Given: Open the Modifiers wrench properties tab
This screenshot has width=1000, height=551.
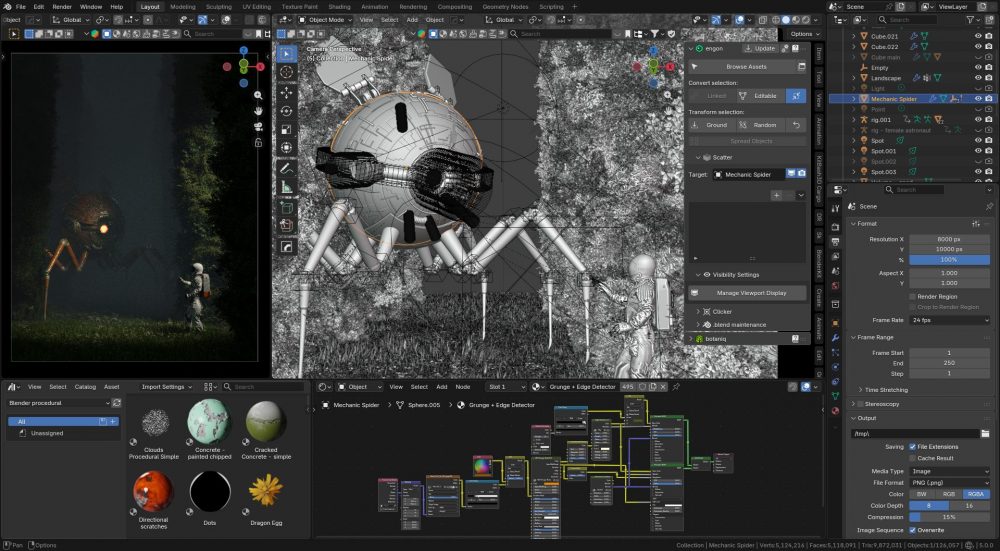Looking at the screenshot, I should [x=836, y=337].
